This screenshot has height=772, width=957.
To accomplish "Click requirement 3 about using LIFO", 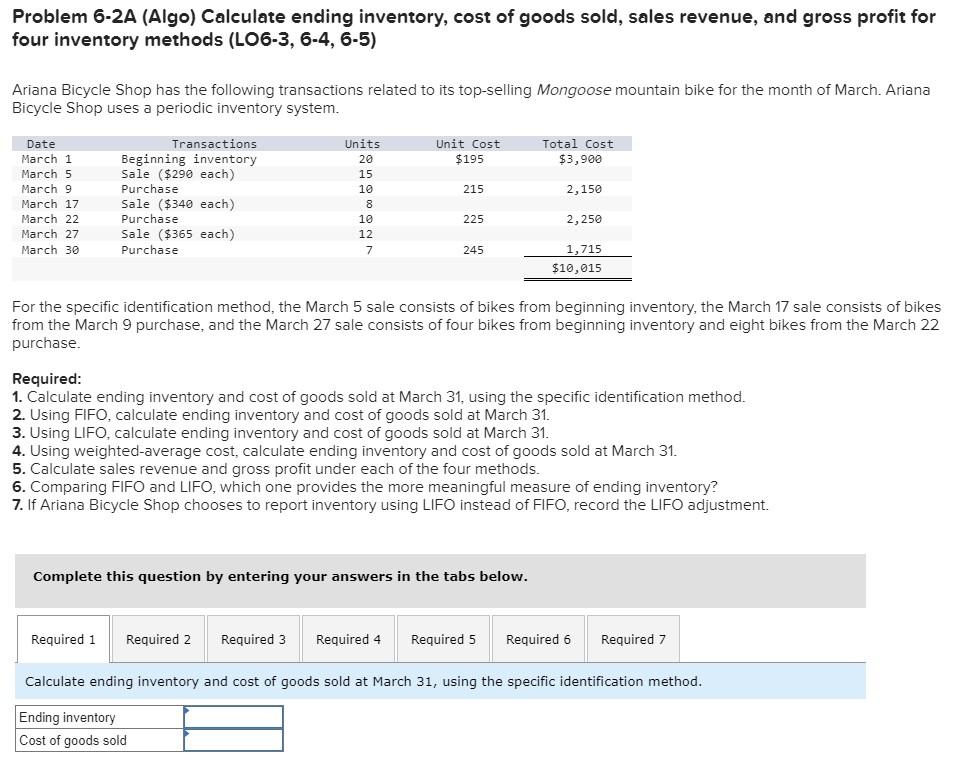I will pyautogui.click(x=281, y=433).
